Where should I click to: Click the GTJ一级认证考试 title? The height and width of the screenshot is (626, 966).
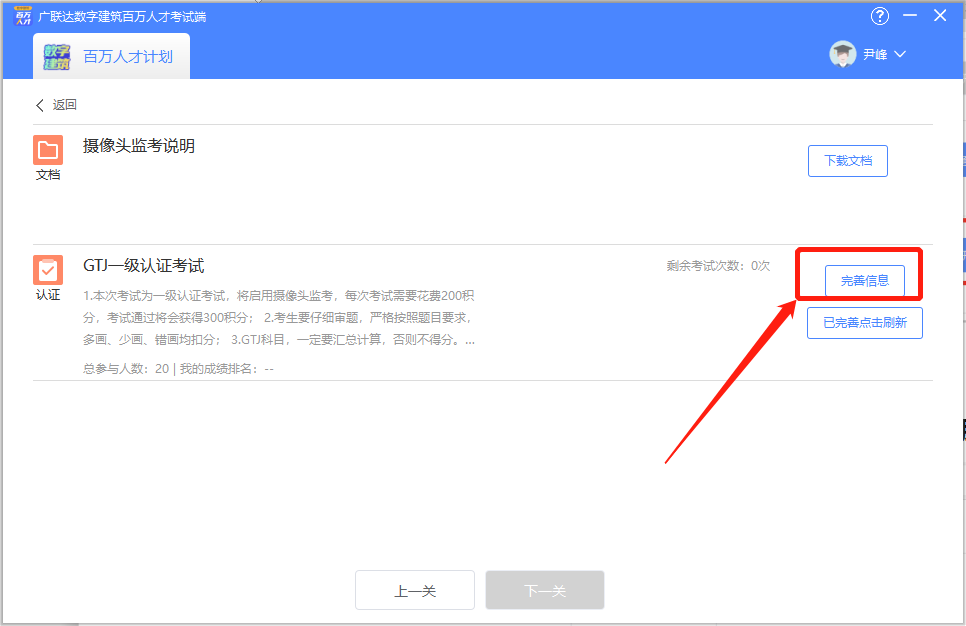pyautogui.click(x=144, y=266)
